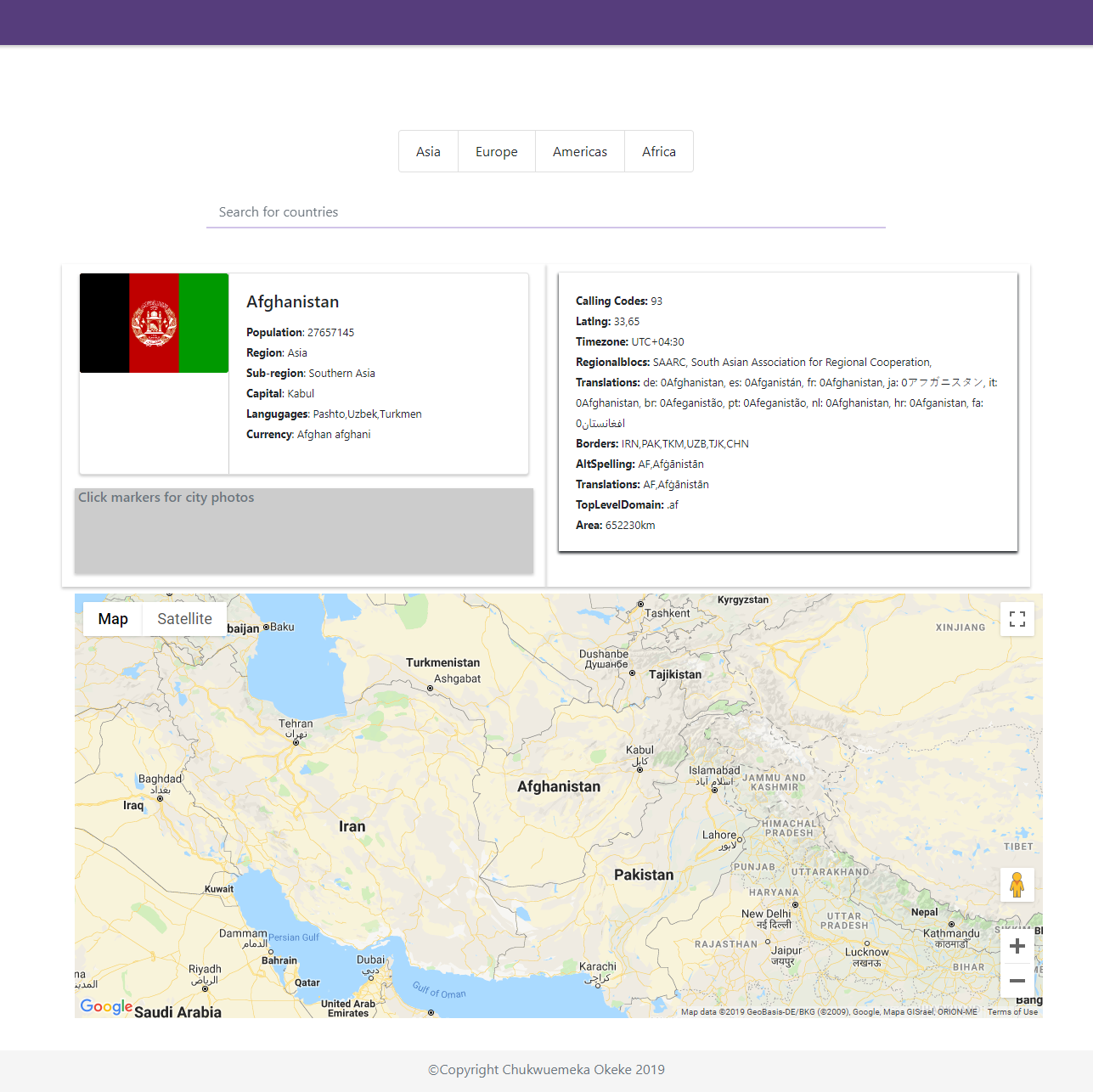Zoom in the map with plus button
This screenshot has height=1092, width=1093.
tap(1017, 946)
